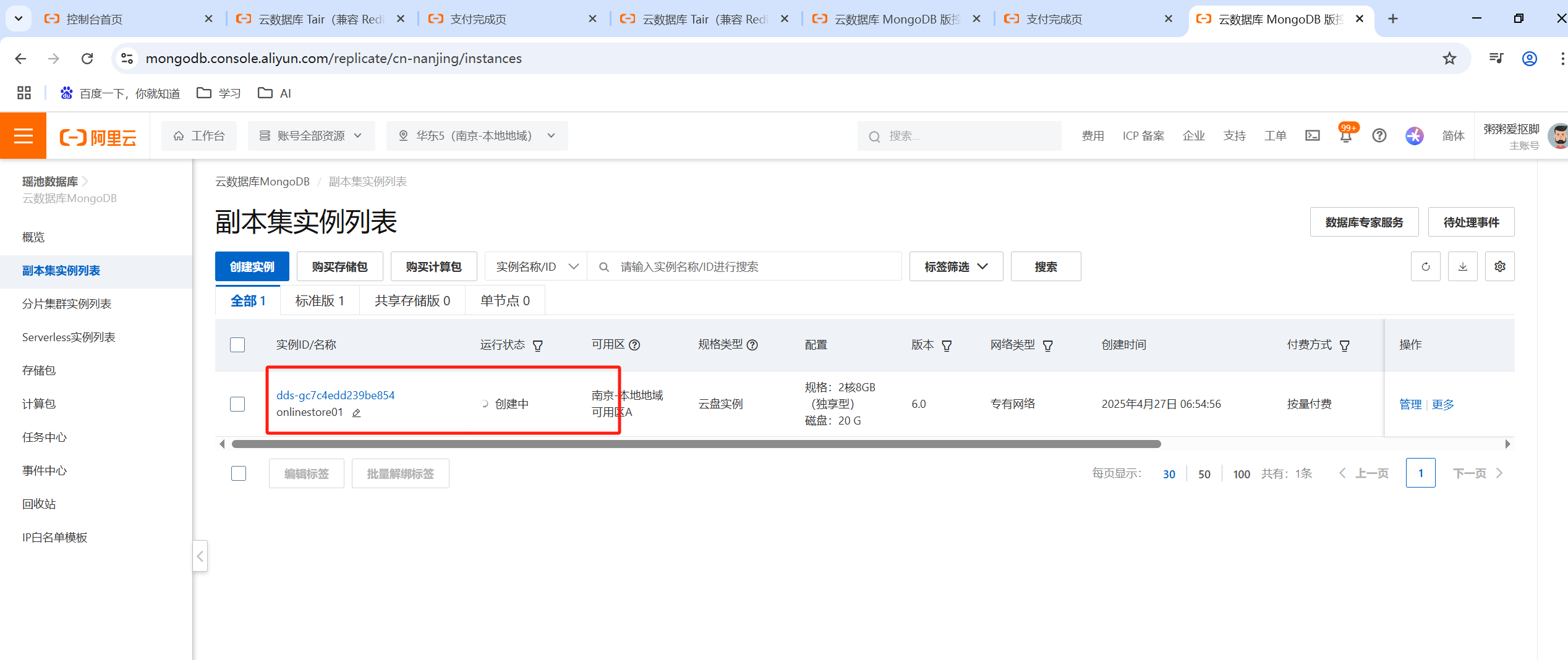Open 分片集群实例列表 in sidebar
Screen dimensions: 1568x660
click(67, 303)
